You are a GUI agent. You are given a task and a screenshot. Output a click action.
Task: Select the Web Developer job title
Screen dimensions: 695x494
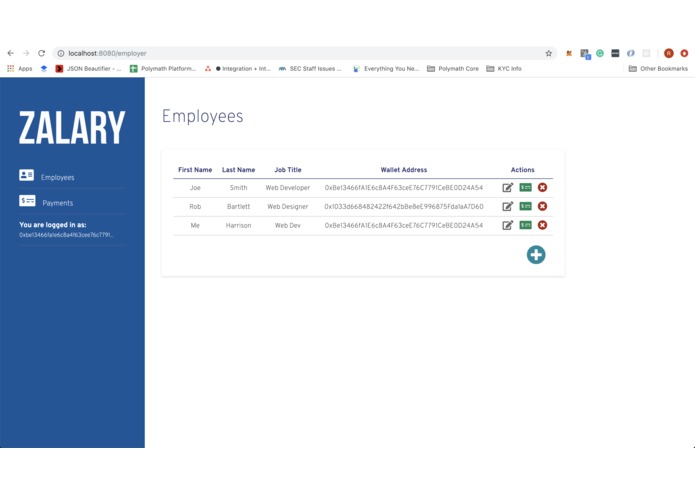288,188
